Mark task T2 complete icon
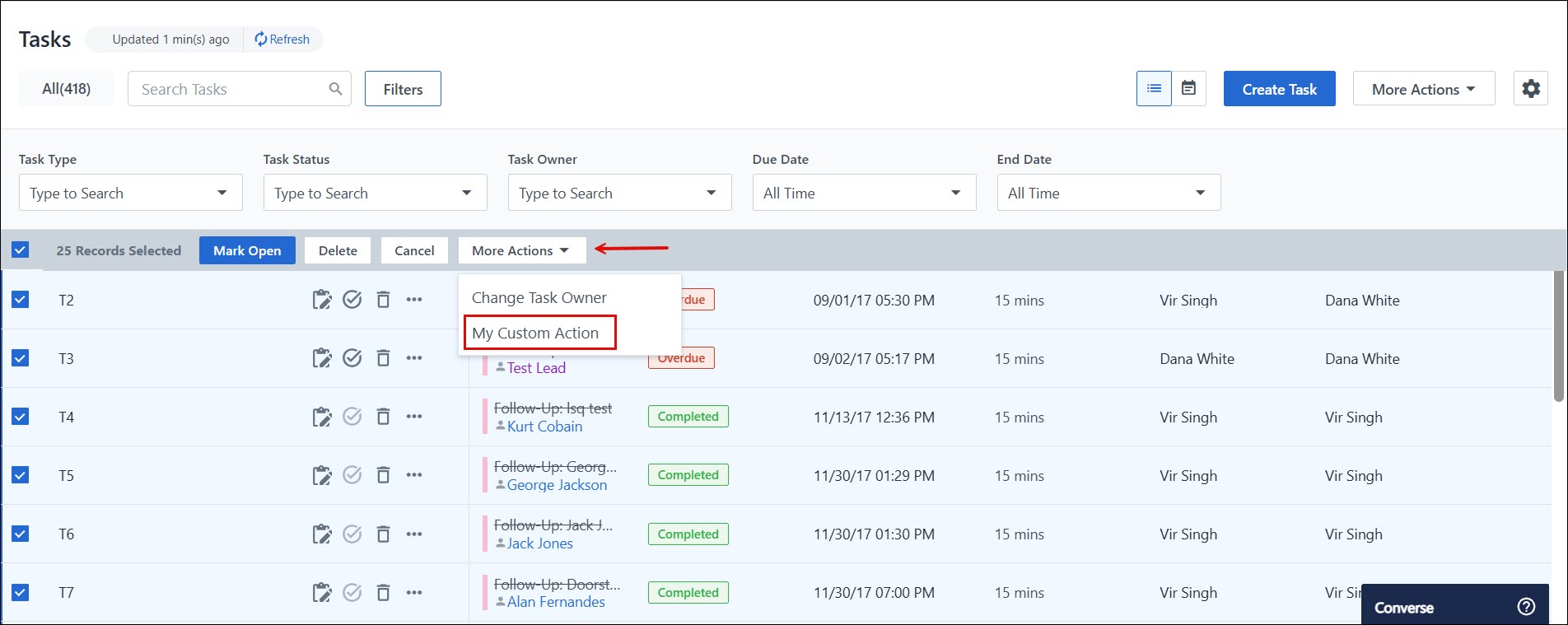The height and width of the screenshot is (625, 1568). (352, 300)
